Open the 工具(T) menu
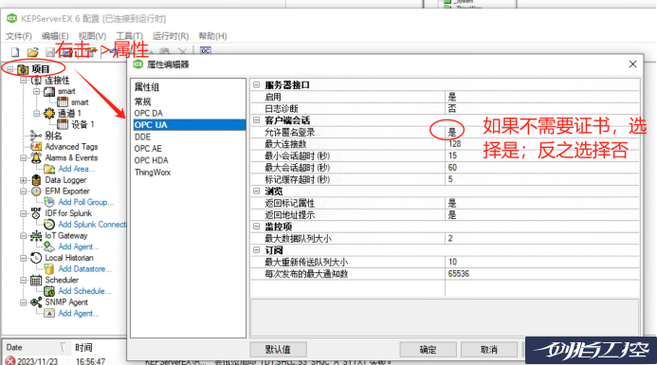The image size is (657, 365). (x=129, y=36)
